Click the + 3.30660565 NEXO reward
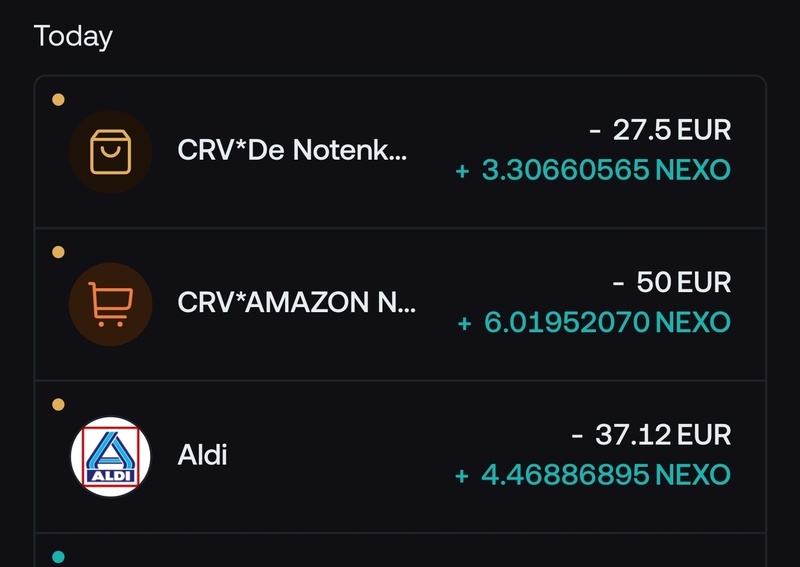This screenshot has width=800, height=567. [594, 170]
